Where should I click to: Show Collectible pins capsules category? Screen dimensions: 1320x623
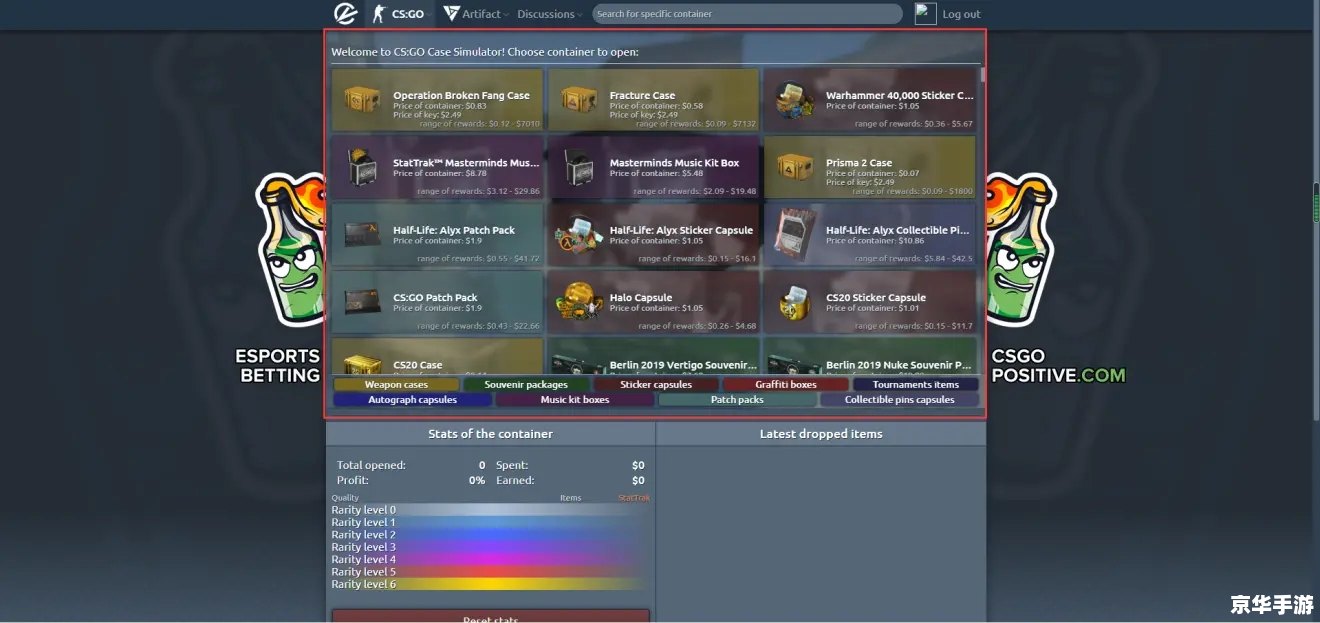[899, 399]
